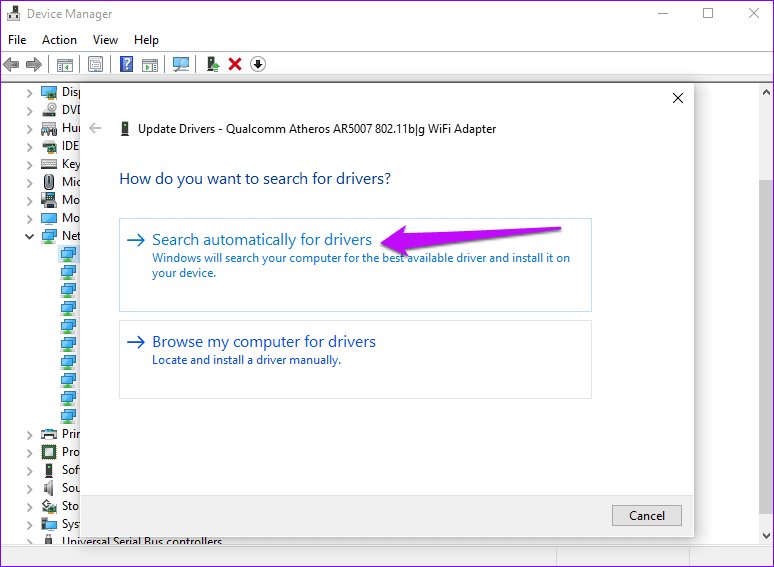Close the Update Drivers dialog with X
Image resolution: width=774 pixels, height=567 pixels.
[x=678, y=98]
